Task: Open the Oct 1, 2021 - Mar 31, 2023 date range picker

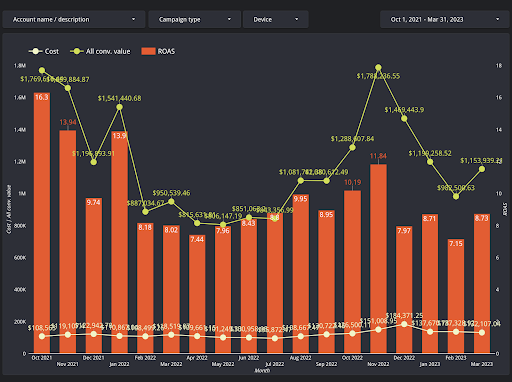Action: click(445, 19)
